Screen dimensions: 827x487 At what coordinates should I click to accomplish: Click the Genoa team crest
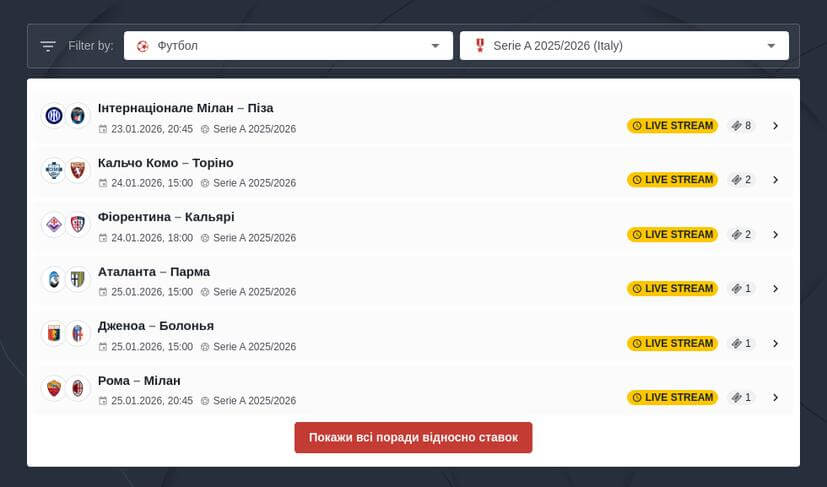53,334
